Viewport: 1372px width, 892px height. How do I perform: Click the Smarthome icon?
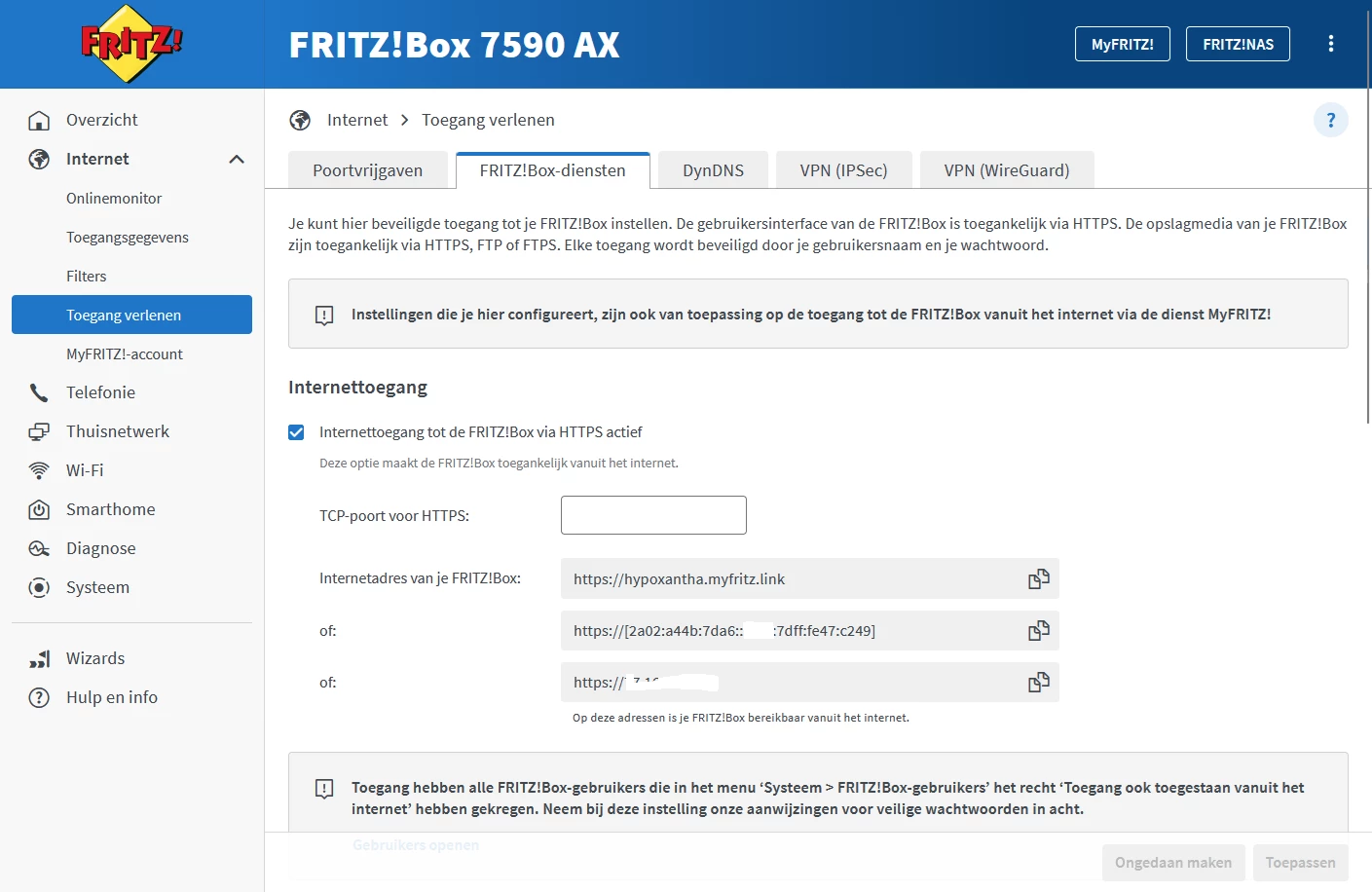pos(39,509)
